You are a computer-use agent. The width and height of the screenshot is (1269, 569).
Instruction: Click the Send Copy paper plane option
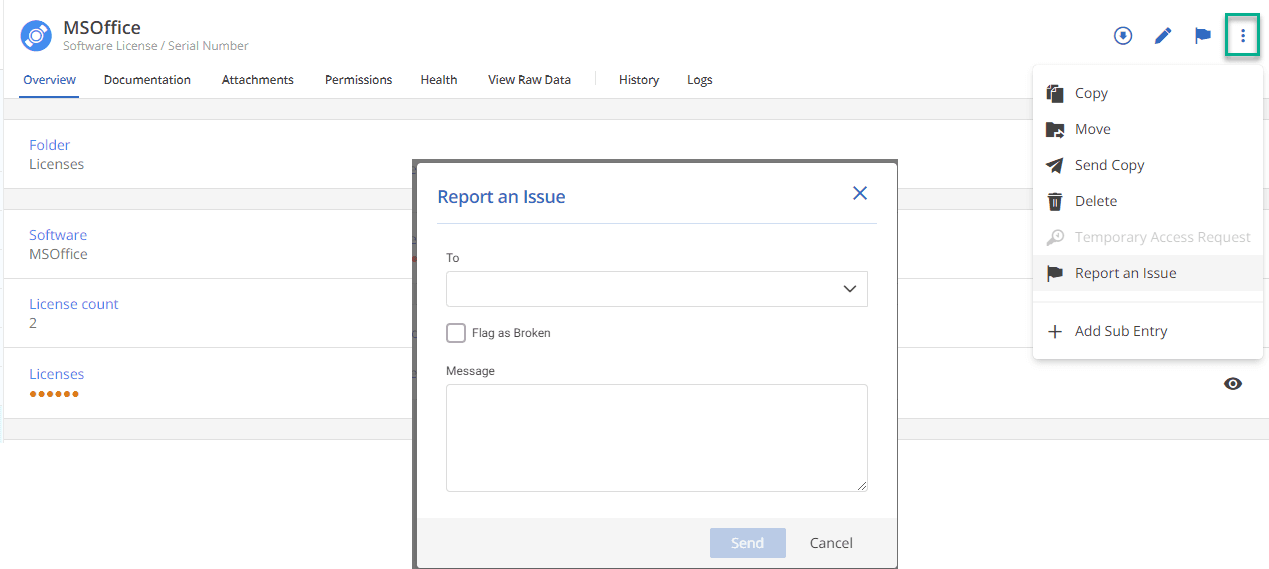click(1109, 165)
